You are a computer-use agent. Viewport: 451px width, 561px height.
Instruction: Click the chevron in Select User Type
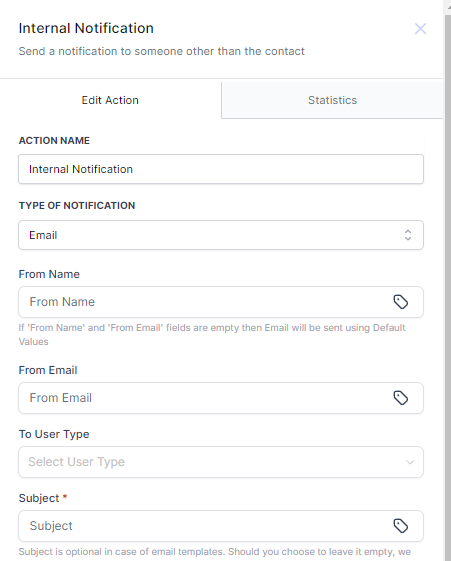pos(410,462)
